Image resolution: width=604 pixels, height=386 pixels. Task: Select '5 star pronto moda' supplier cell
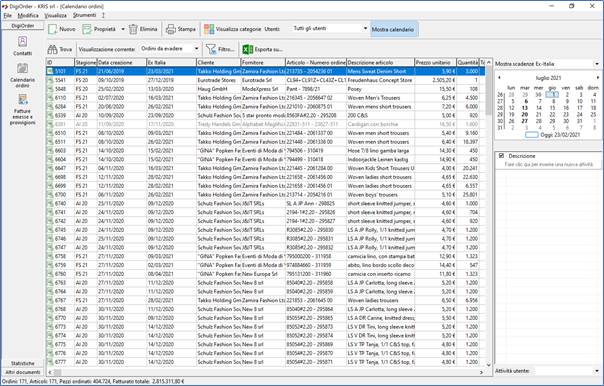263,116
